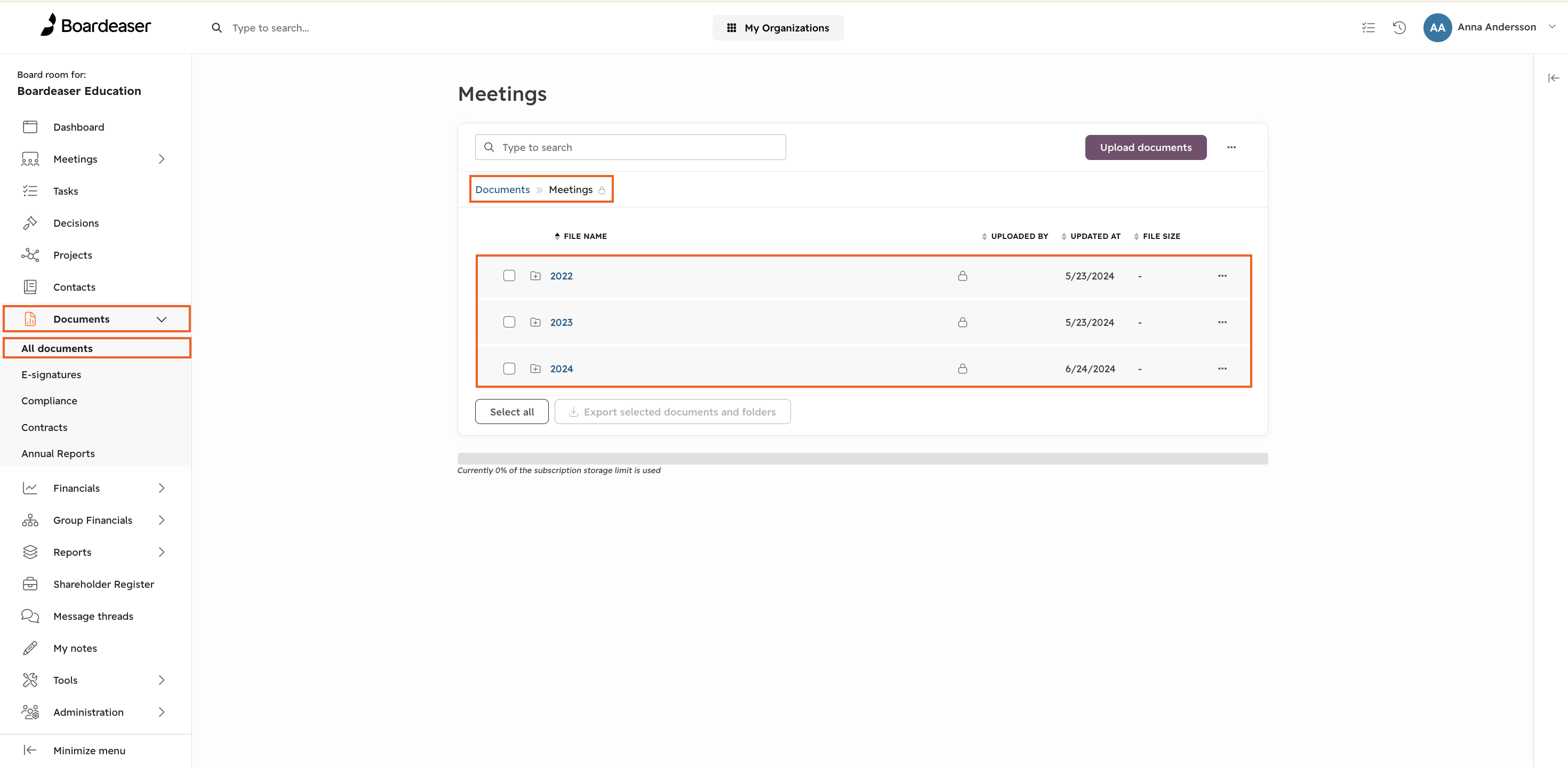Open the history clock icon in header
This screenshot has height=767, width=1568.
[1399, 27]
